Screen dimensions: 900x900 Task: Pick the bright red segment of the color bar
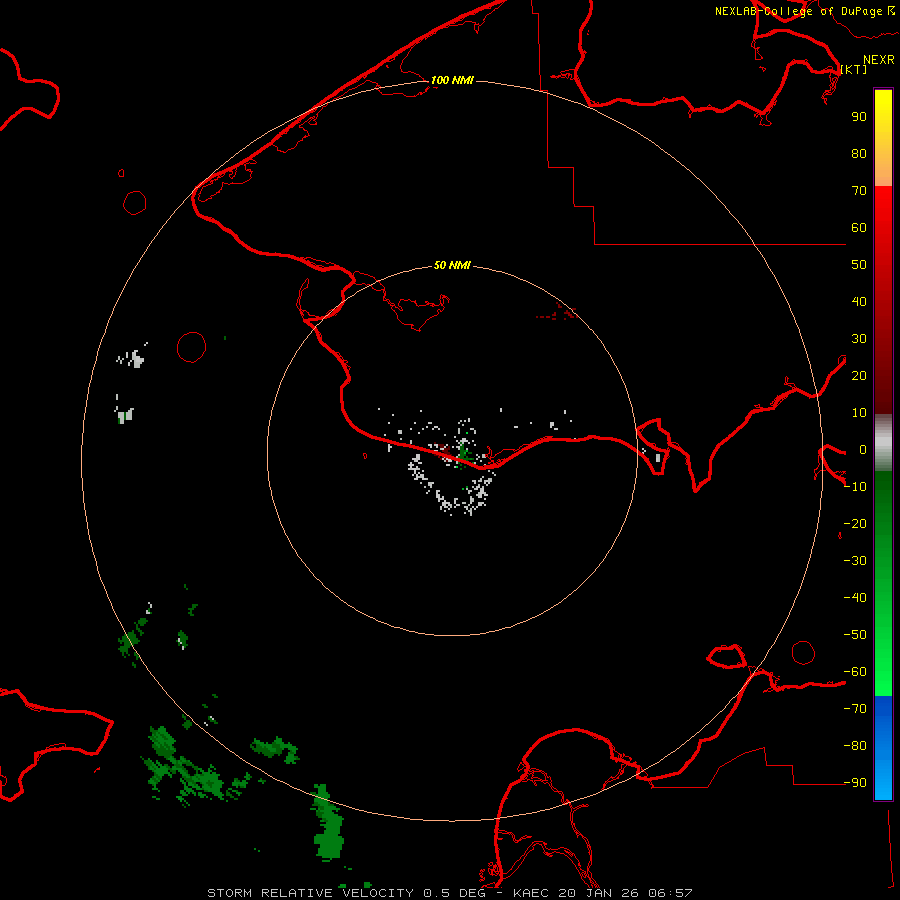[883, 300]
